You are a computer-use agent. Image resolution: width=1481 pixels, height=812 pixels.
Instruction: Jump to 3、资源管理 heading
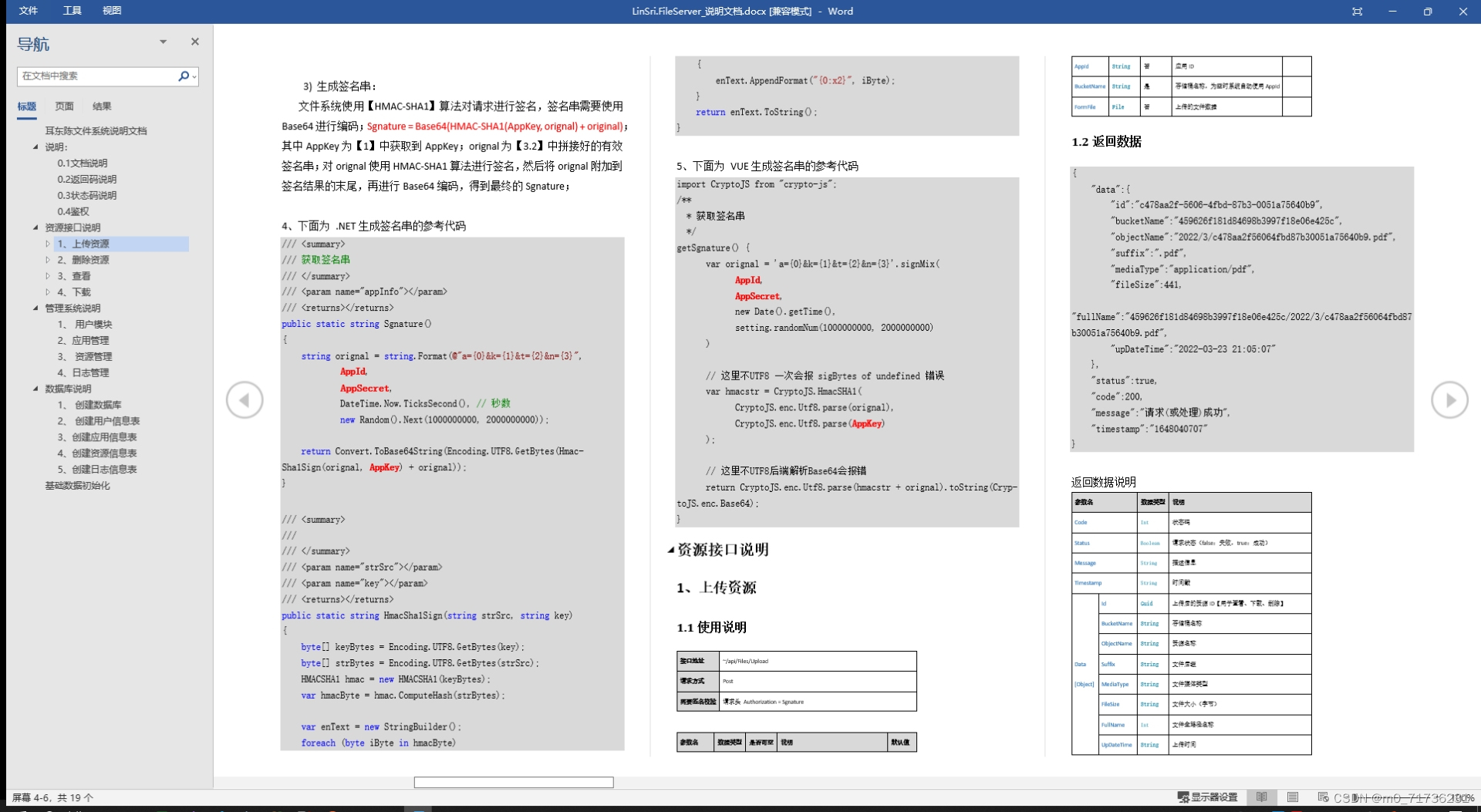[x=85, y=357]
